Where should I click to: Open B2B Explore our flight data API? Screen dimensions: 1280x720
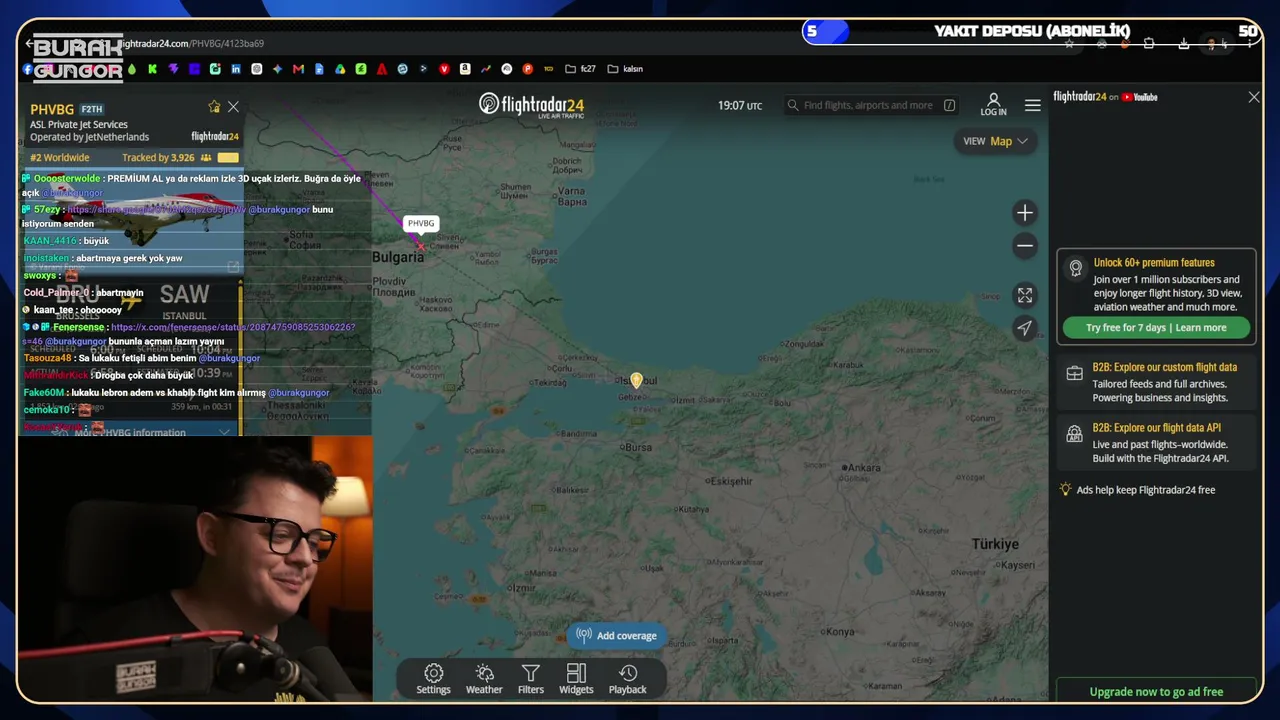(x=1156, y=443)
